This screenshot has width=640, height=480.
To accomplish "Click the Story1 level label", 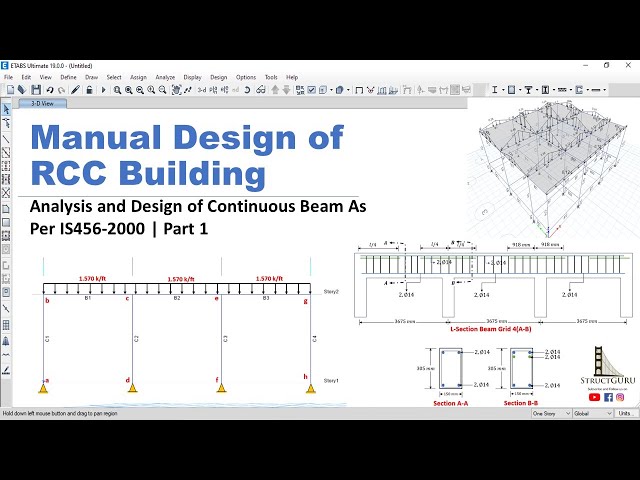I will tap(331, 380).
